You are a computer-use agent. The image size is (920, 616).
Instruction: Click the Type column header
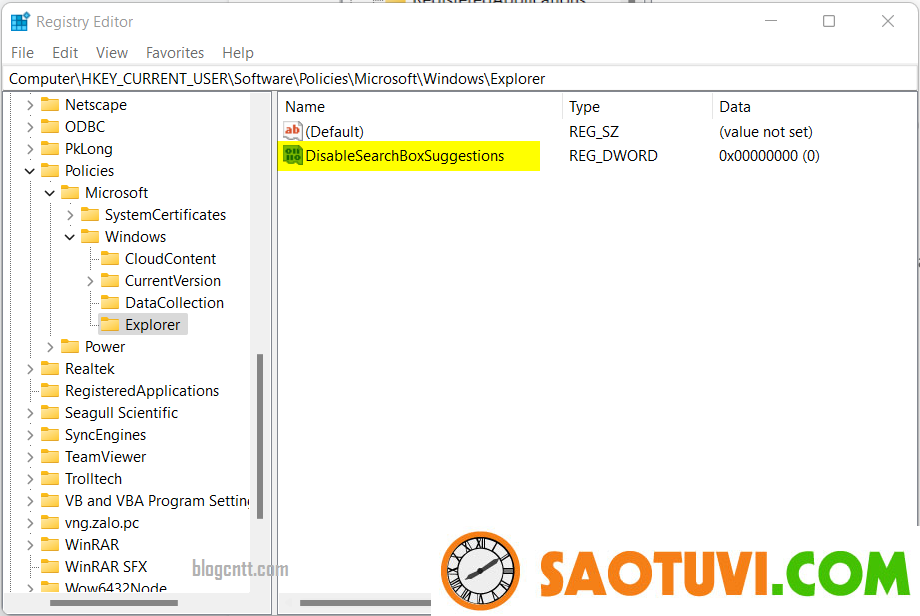[x=637, y=107]
